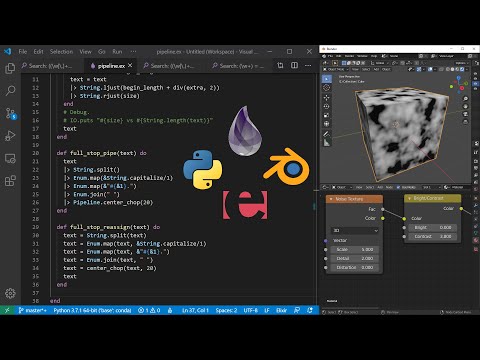Viewport: 480px width, 360px height.
Task: Open the Slot 1 material slot dropdown
Action: 432,187
